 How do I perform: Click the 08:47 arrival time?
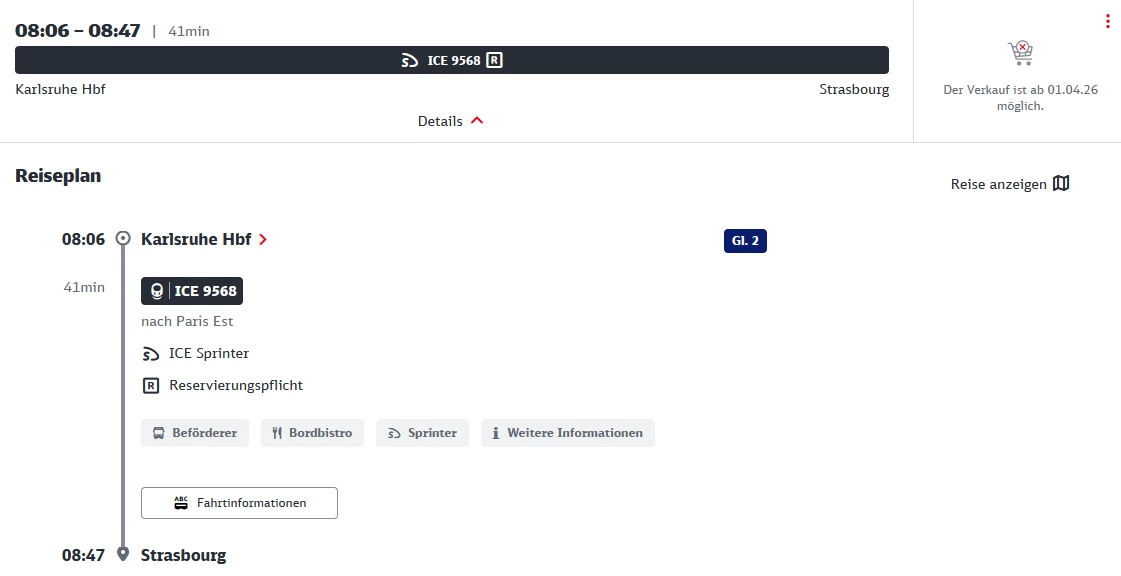coord(83,555)
